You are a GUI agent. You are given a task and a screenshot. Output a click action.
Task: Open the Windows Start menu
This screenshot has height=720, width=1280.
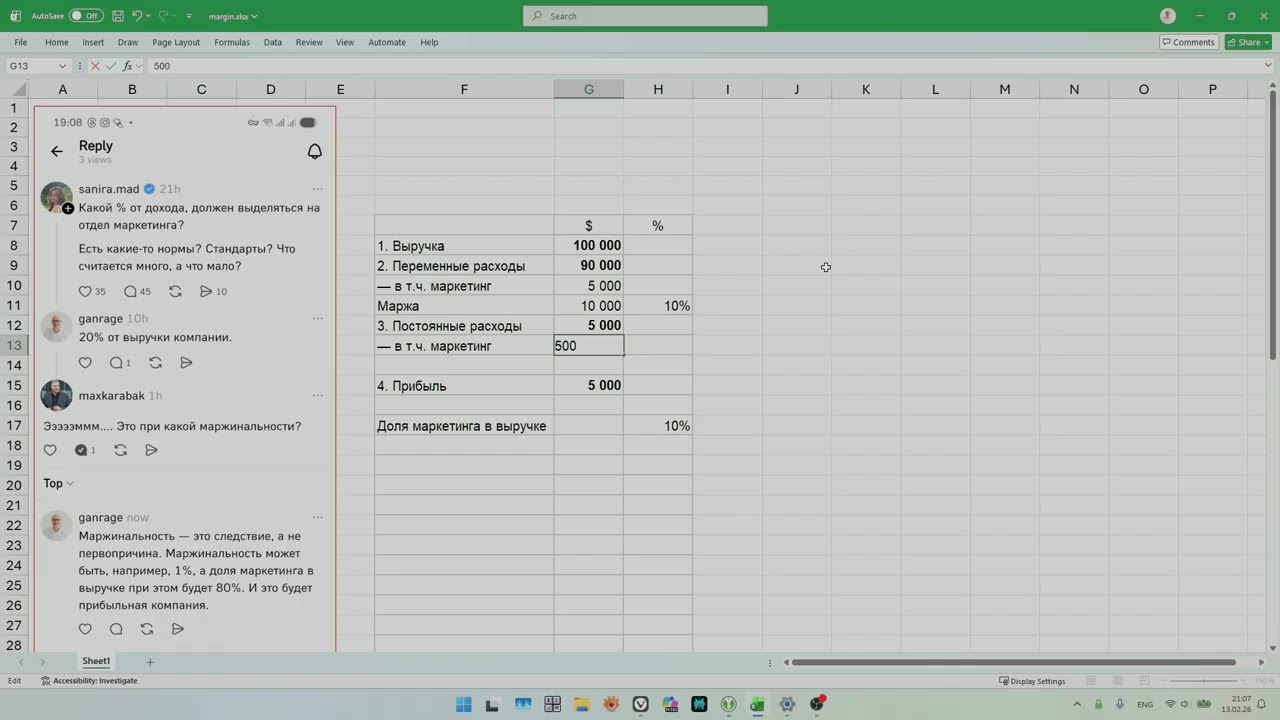pos(463,704)
